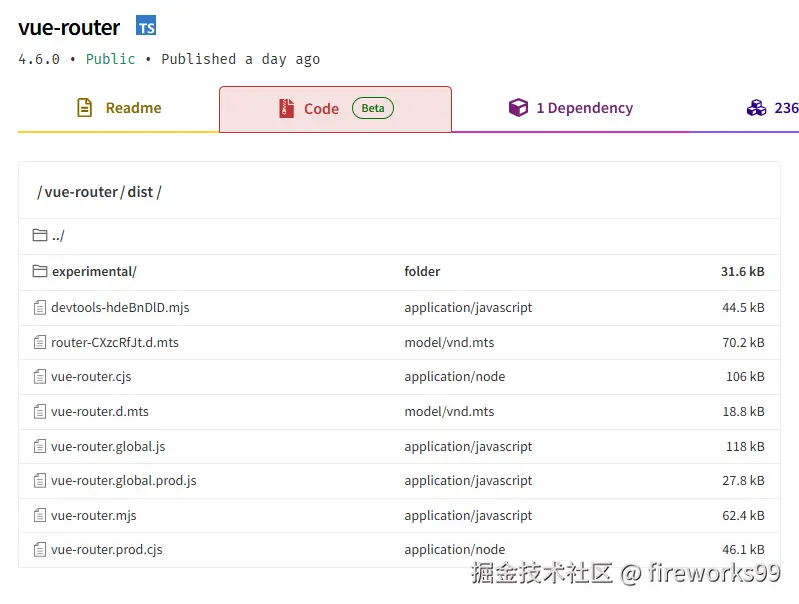The width and height of the screenshot is (799, 604).
Task: Click the 62.4 kB size value
Action: click(x=743, y=516)
